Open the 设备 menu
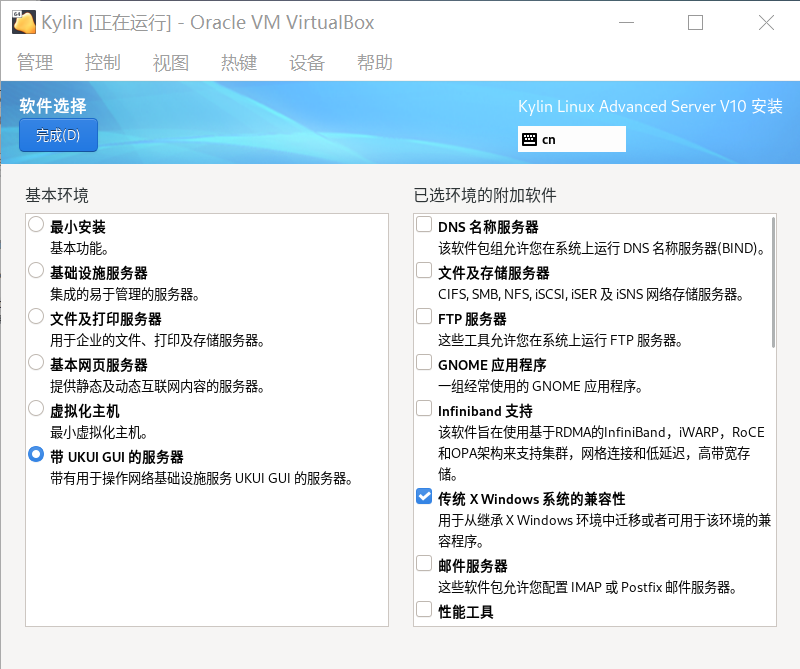The image size is (800, 669). 306,62
